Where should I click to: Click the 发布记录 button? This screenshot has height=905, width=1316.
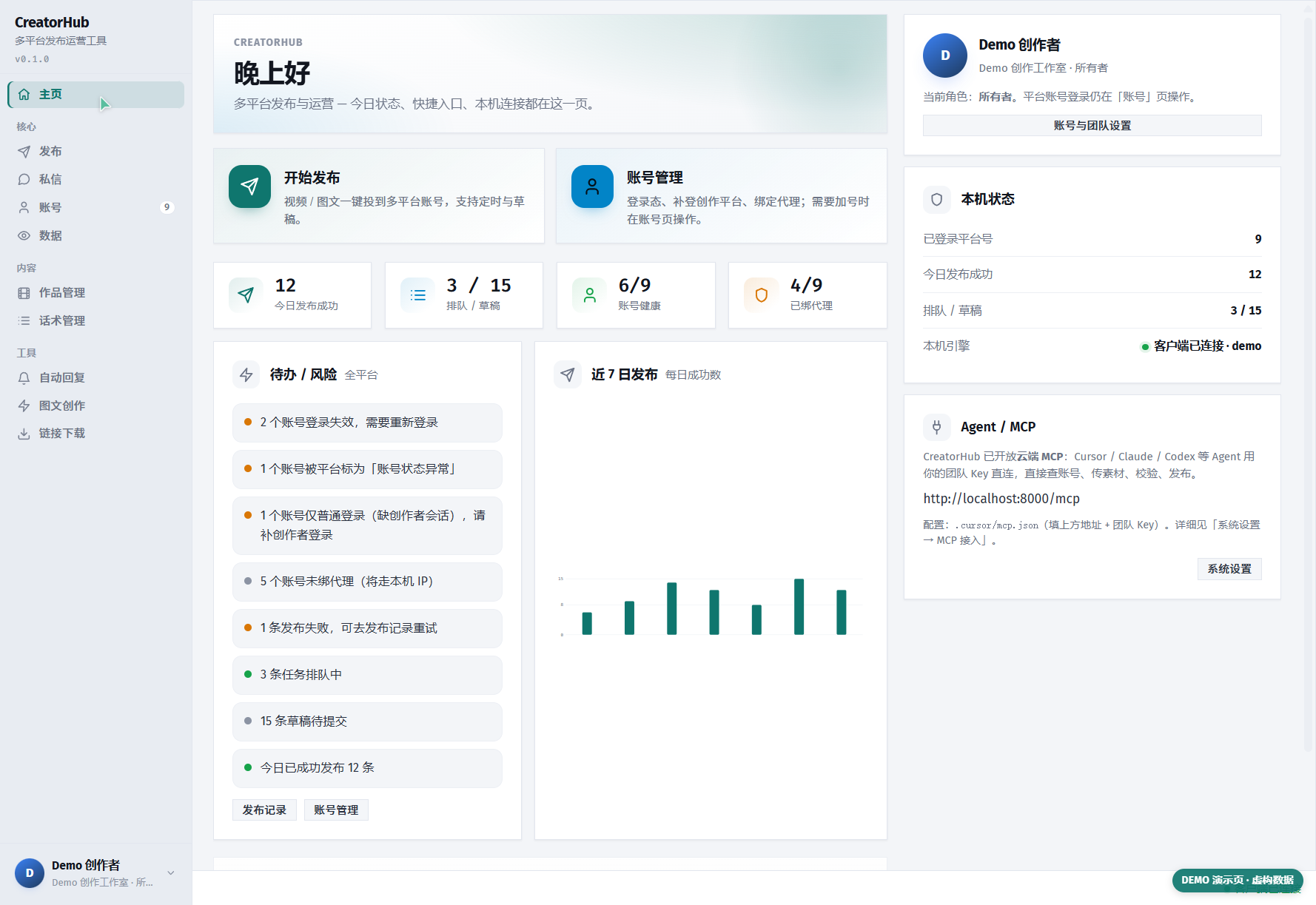coord(264,810)
